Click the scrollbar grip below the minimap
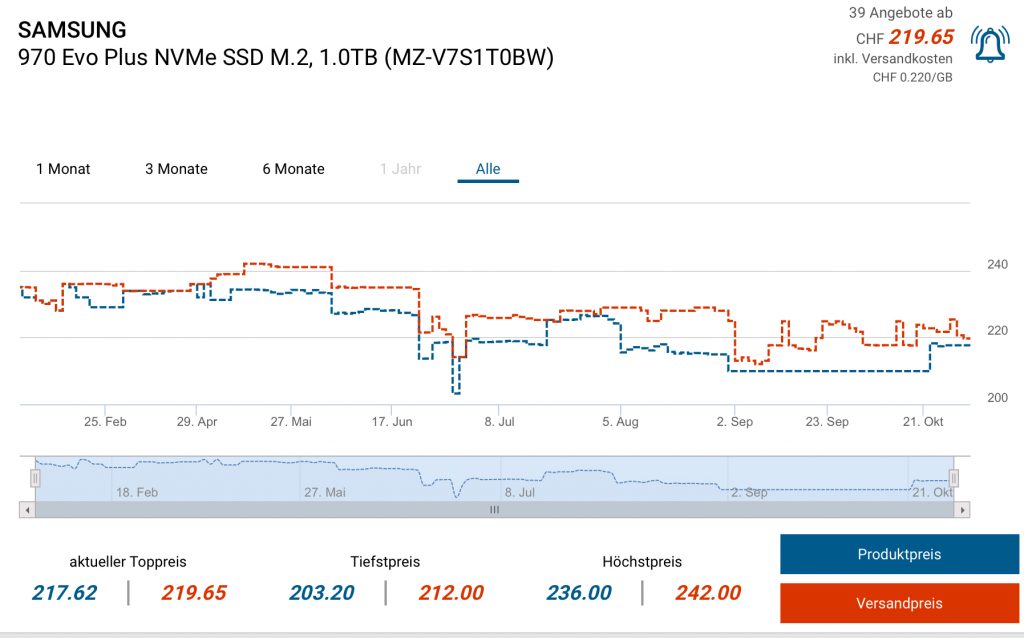Screen dimensions: 1024x638 [x=493, y=510]
